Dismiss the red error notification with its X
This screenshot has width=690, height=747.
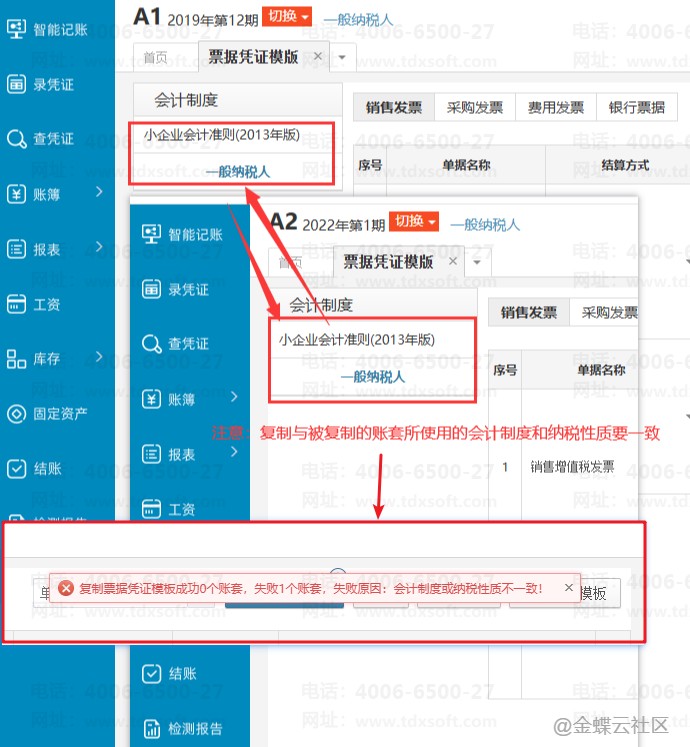click(x=569, y=588)
